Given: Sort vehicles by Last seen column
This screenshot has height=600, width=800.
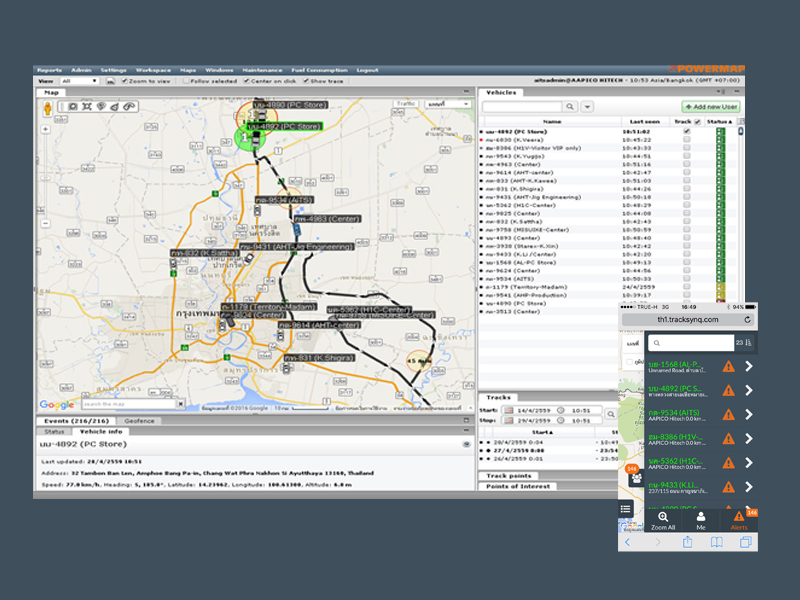Looking at the screenshot, I should click(x=644, y=121).
